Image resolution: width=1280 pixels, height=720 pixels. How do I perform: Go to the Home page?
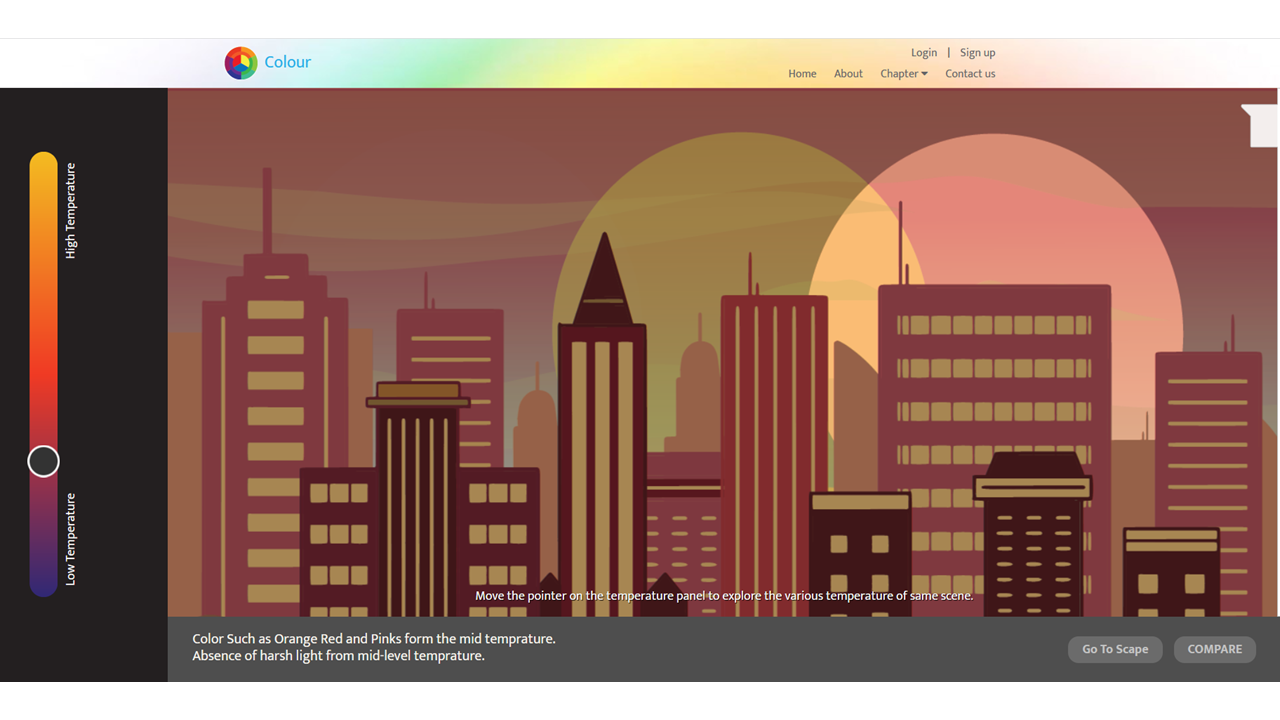[802, 74]
